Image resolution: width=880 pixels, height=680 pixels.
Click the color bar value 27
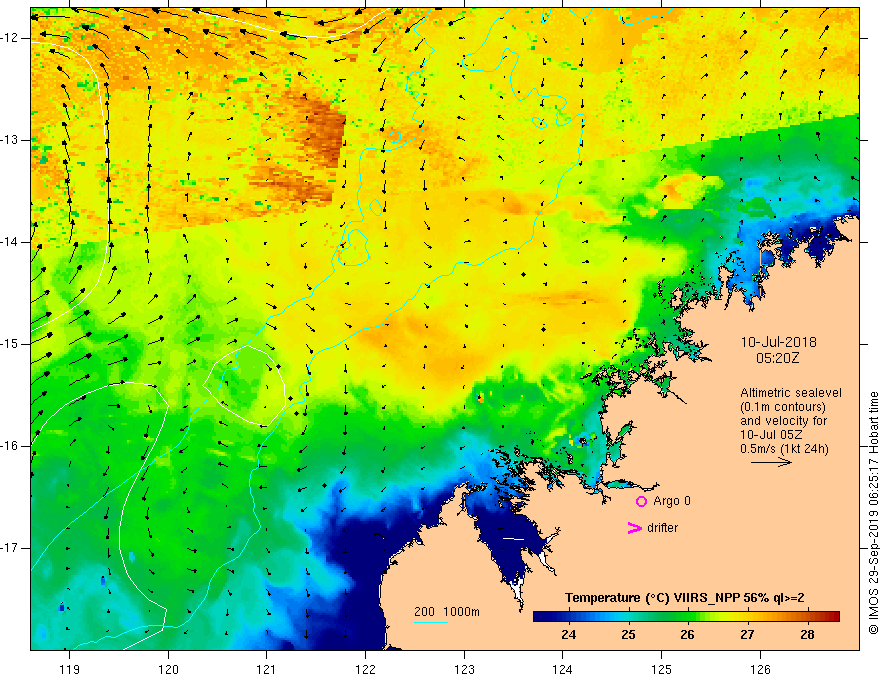tap(747, 635)
